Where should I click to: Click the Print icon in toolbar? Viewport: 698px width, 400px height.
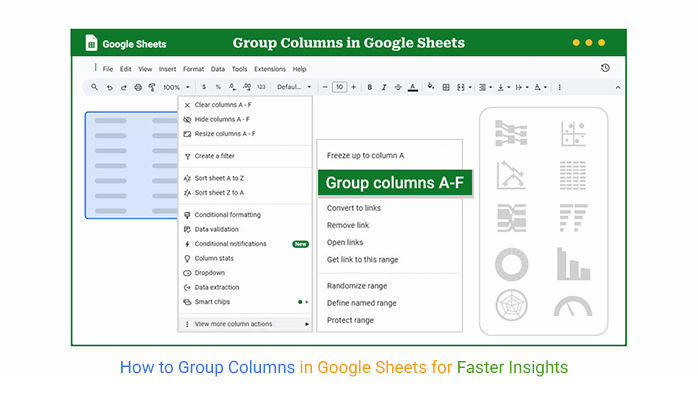[138, 88]
